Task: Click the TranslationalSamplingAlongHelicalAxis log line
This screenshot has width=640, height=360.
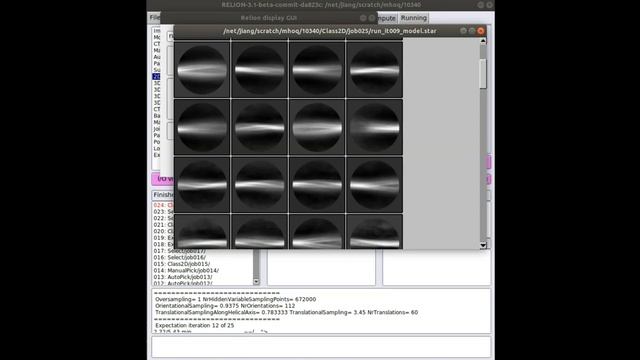Action: [x=287, y=312]
